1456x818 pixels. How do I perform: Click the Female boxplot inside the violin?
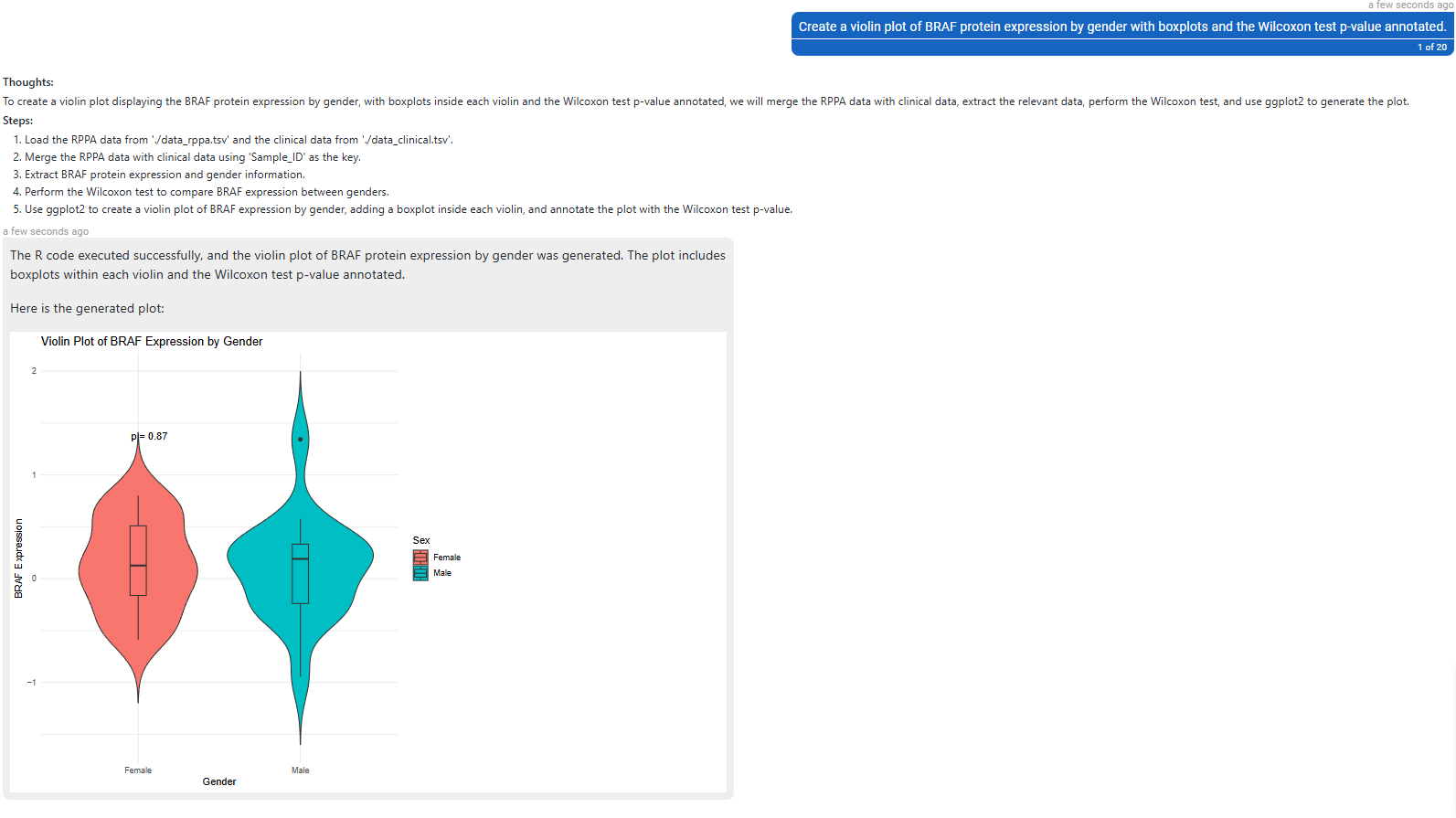(x=138, y=560)
